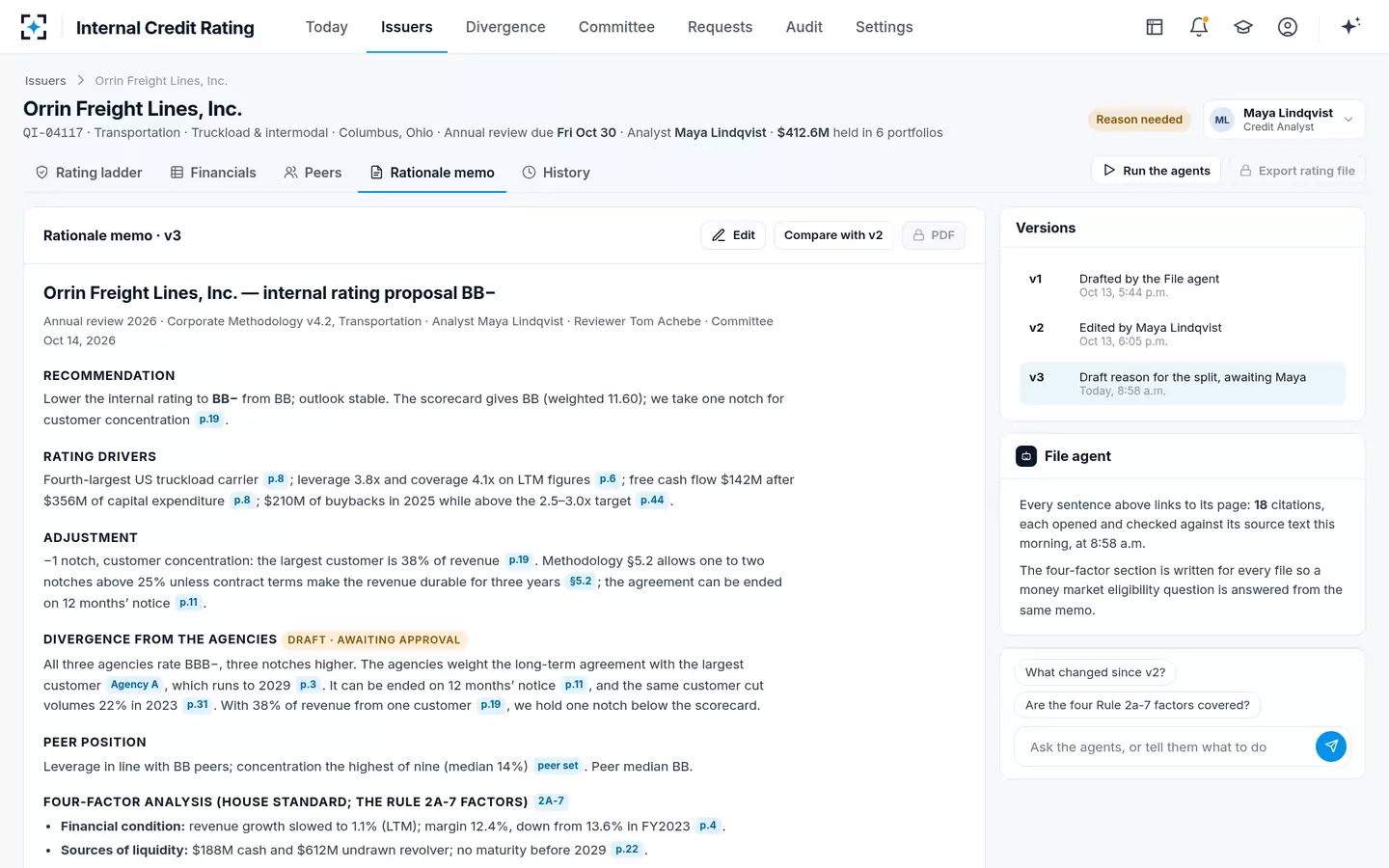
Task: Open the Requests section
Action: 720,27
